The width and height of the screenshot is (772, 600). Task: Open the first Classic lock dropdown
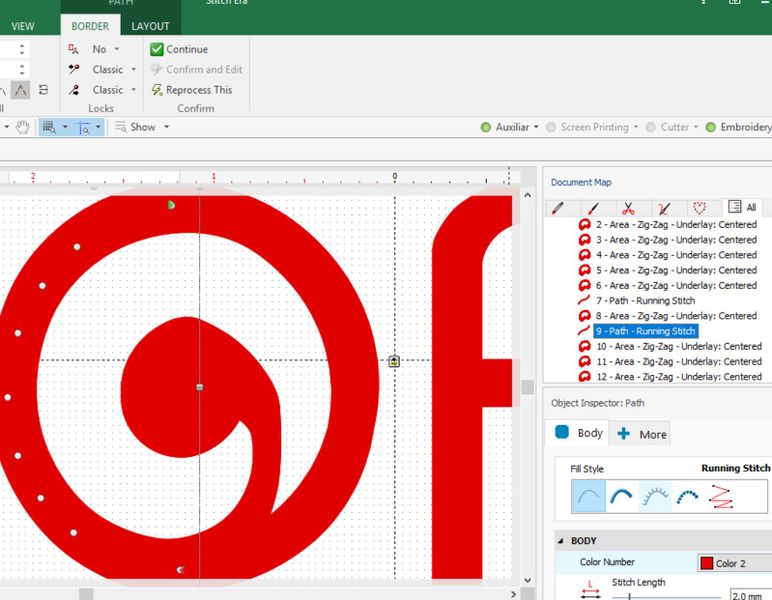pos(133,69)
